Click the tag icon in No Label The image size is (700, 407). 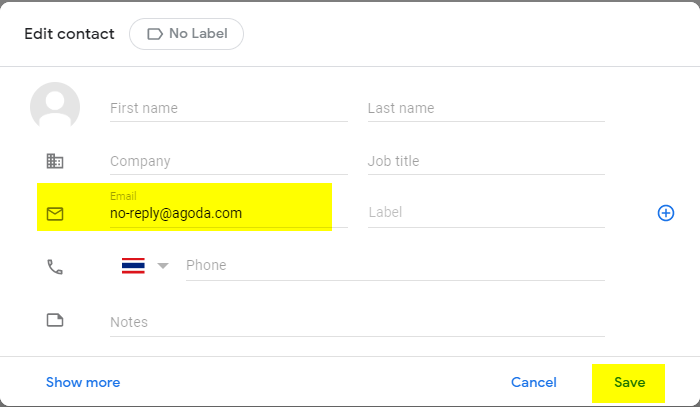pyautogui.click(x=155, y=34)
